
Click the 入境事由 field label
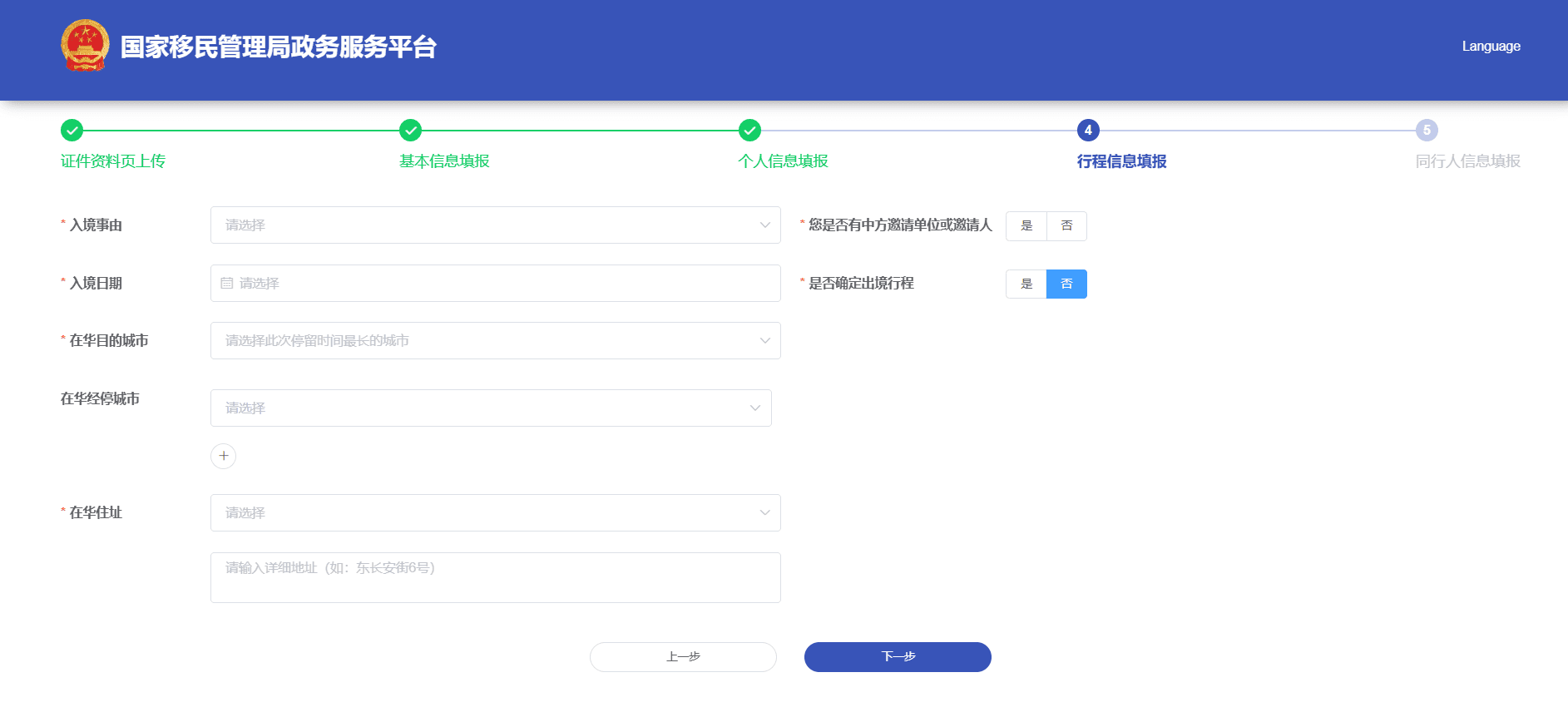point(96,225)
